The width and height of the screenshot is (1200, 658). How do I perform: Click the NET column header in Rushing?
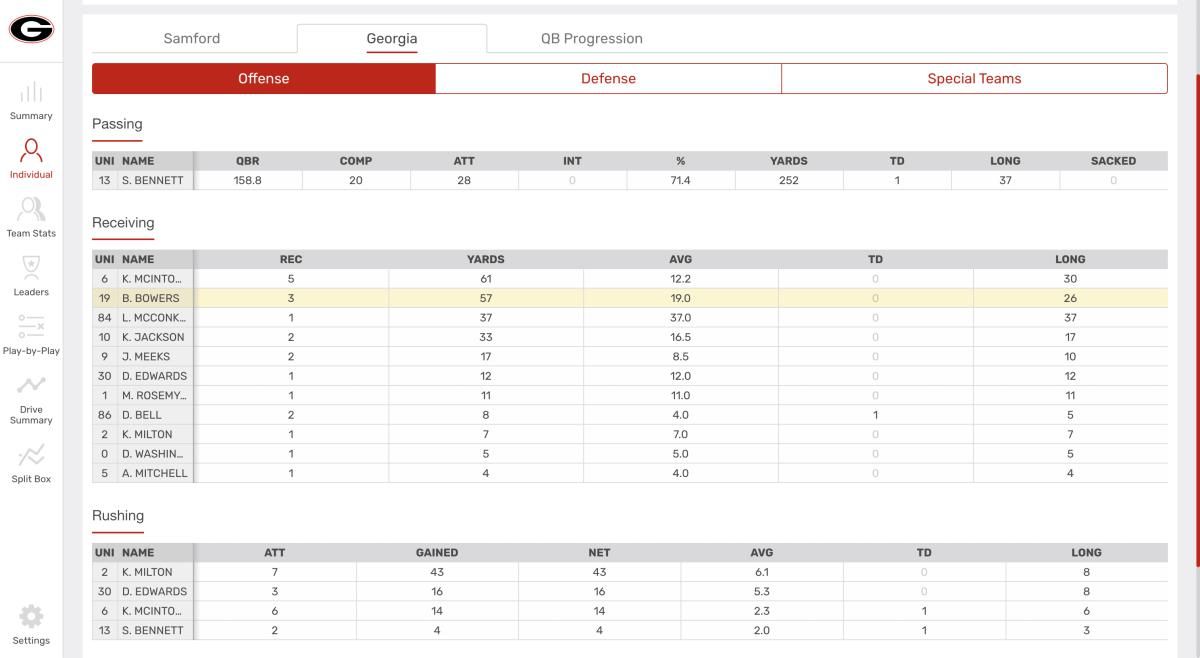point(599,553)
